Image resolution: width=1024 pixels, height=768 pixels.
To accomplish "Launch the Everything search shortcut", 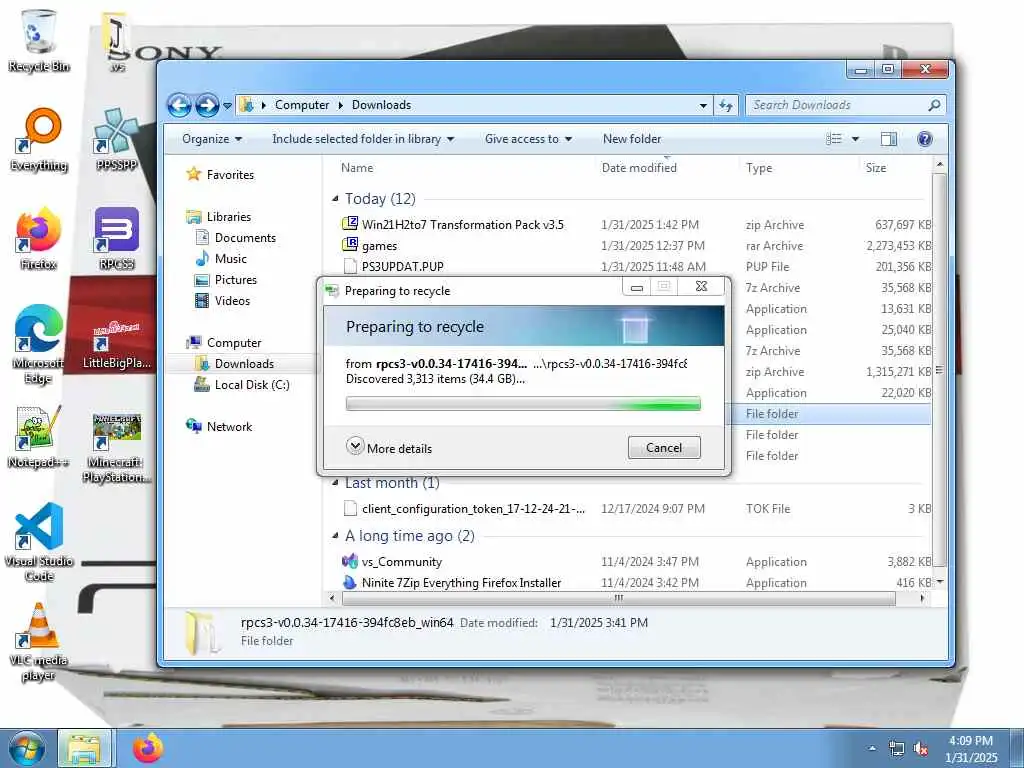I will (39, 140).
